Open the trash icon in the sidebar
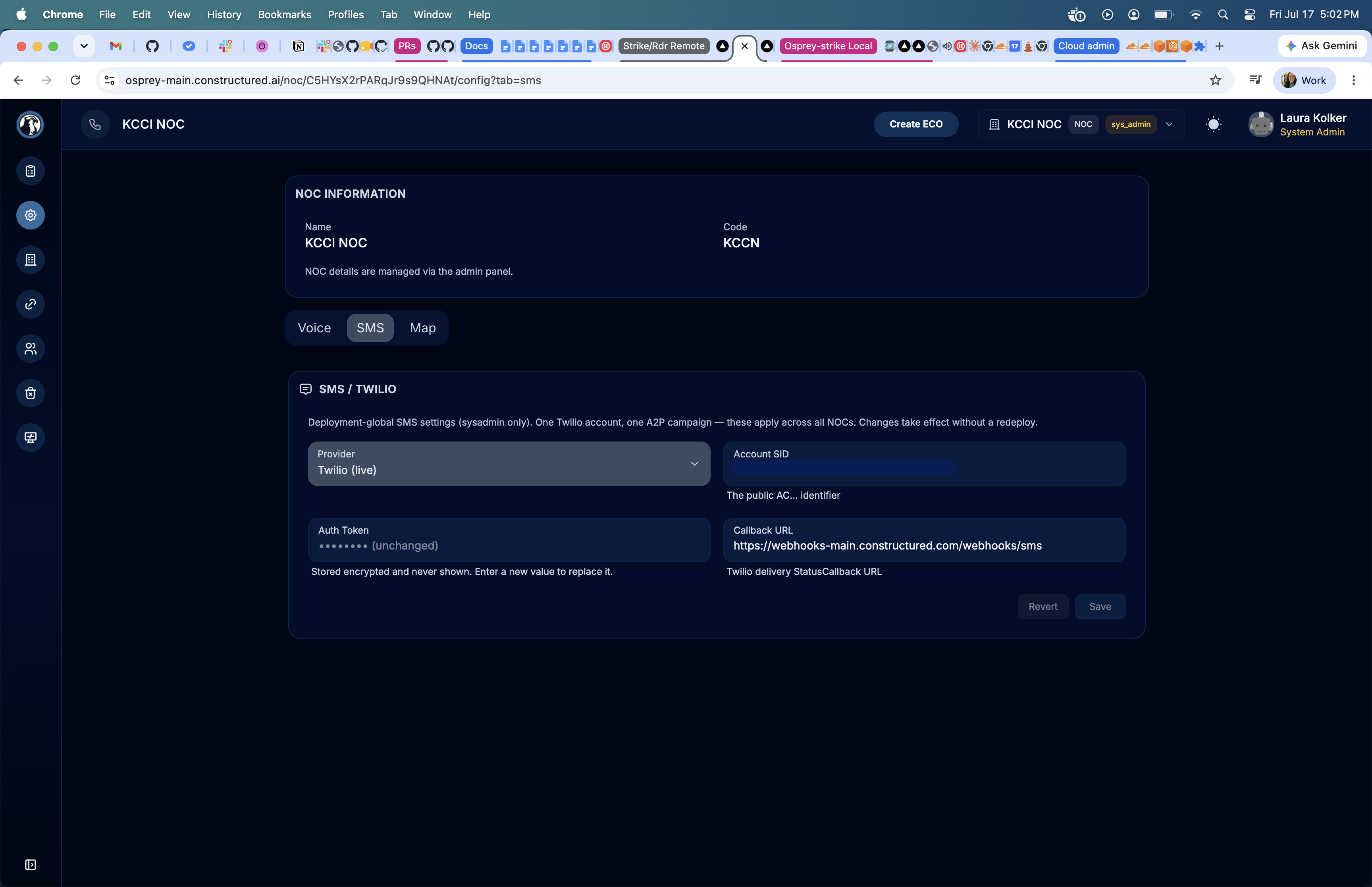The image size is (1372, 887). [x=31, y=393]
